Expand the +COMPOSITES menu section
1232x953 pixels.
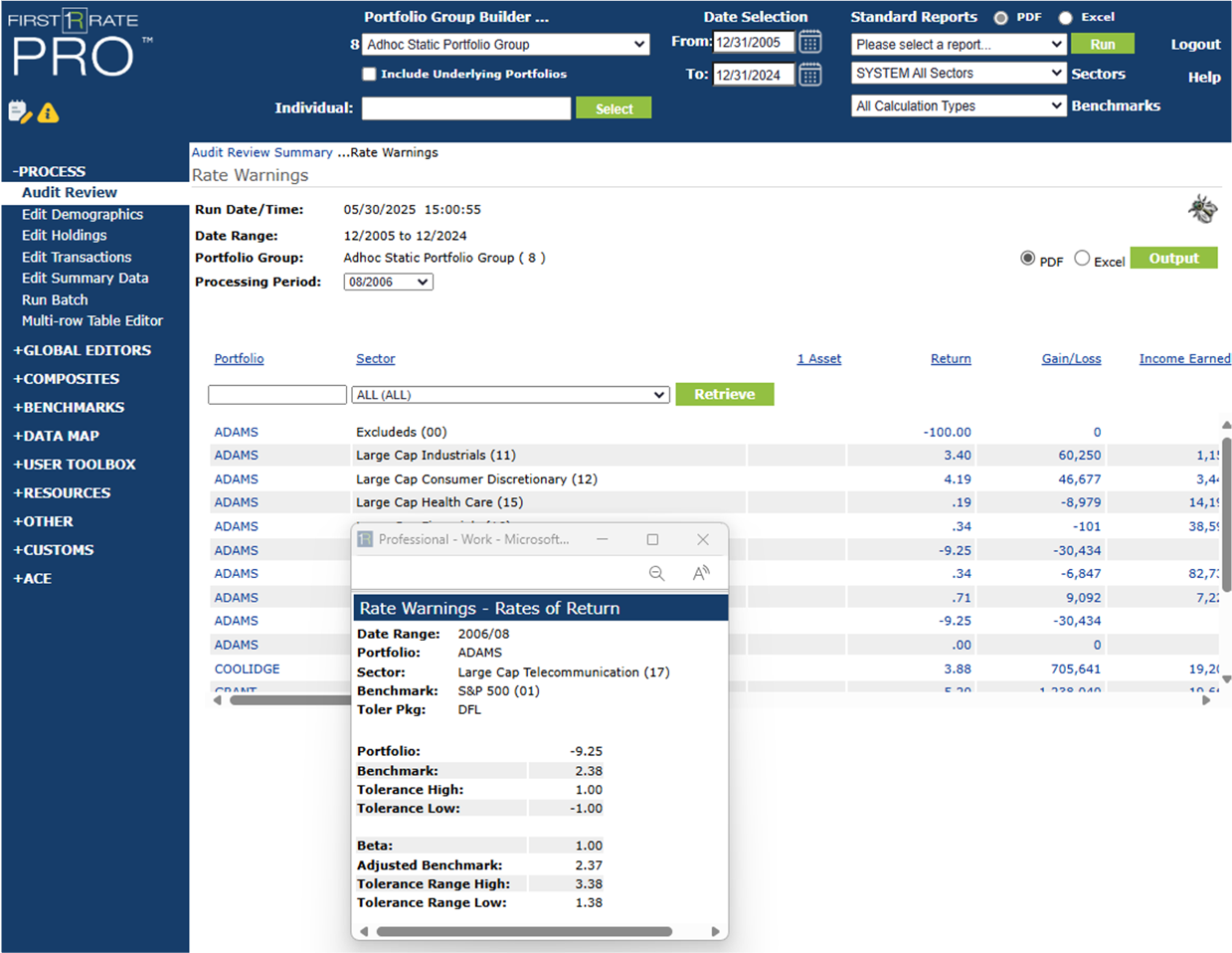(66, 379)
